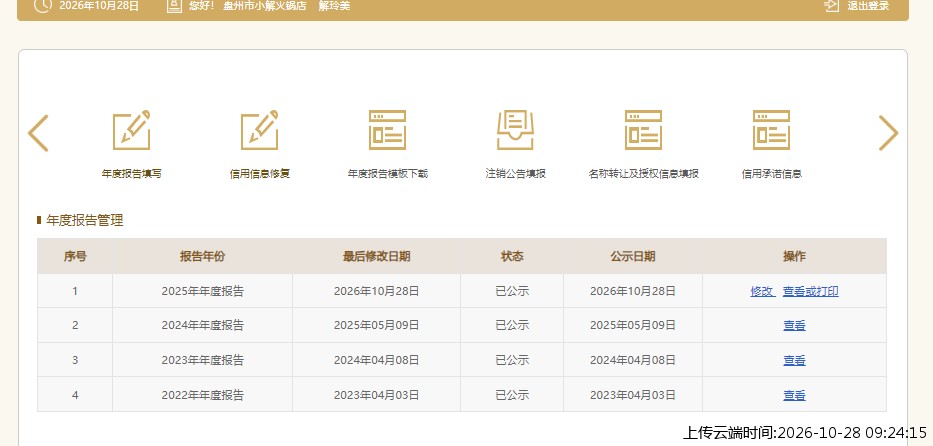Click the 最后修改日期 column header
This screenshot has height=446, width=933.
tap(376, 256)
